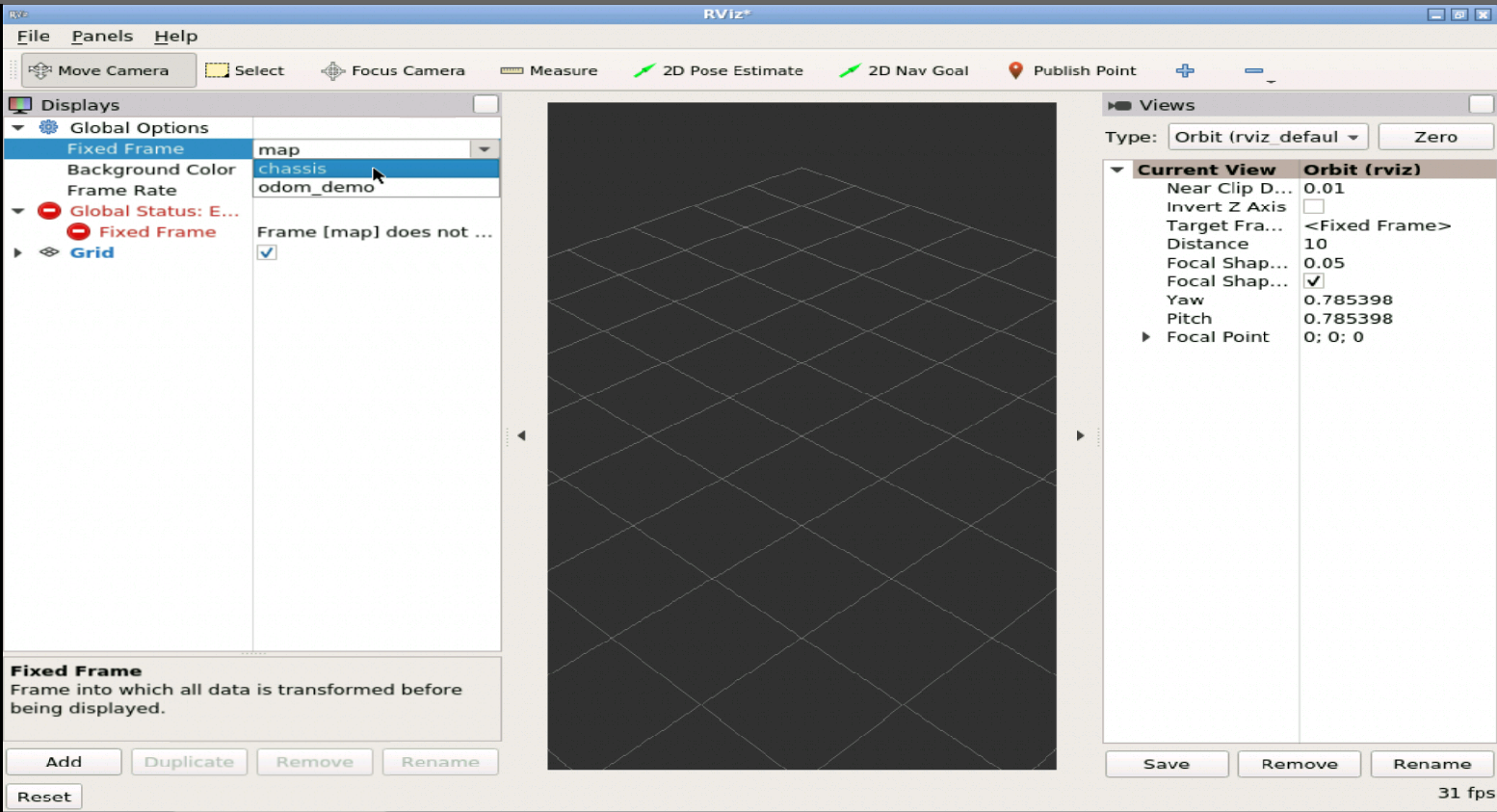Activate the 2D Nav Goal tool
The image size is (1497, 812).
[904, 70]
